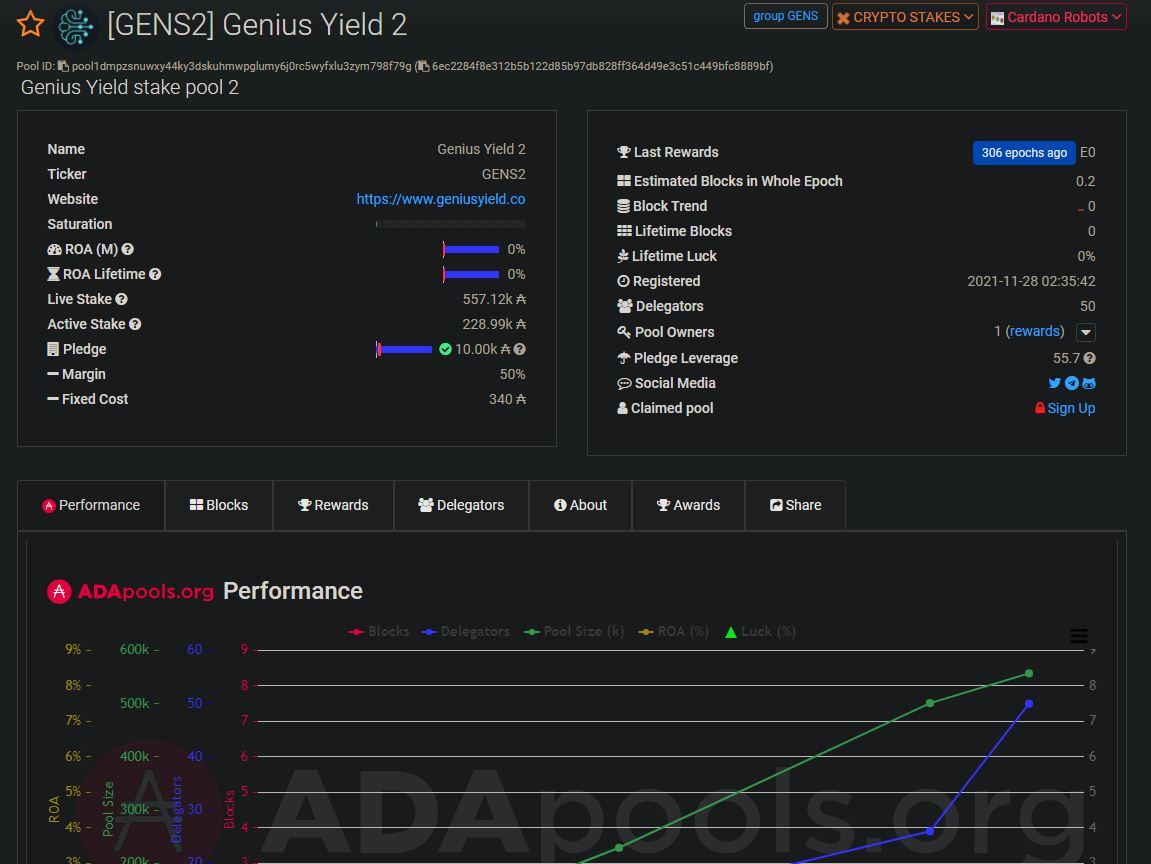The height and width of the screenshot is (864, 1151).
Task: Open the pool's Twitter social icon
Action: point(1054,383)
